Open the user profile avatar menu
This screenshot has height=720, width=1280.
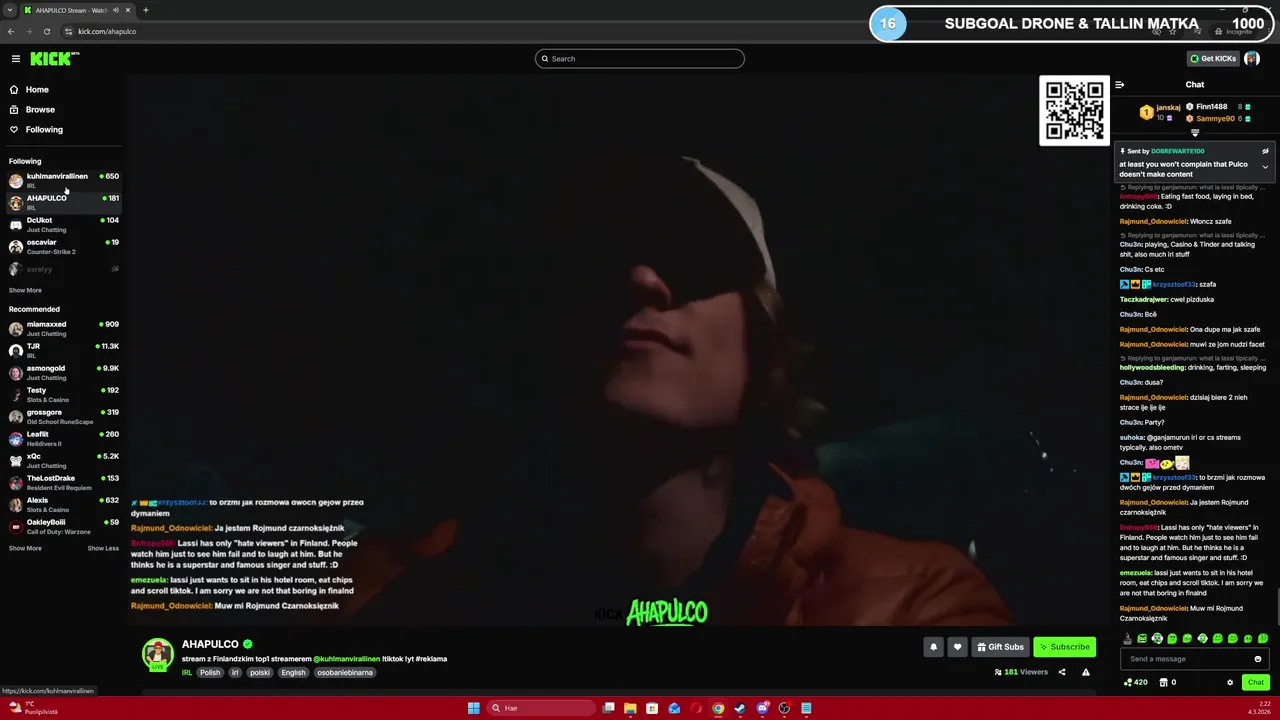(1252, 59)
